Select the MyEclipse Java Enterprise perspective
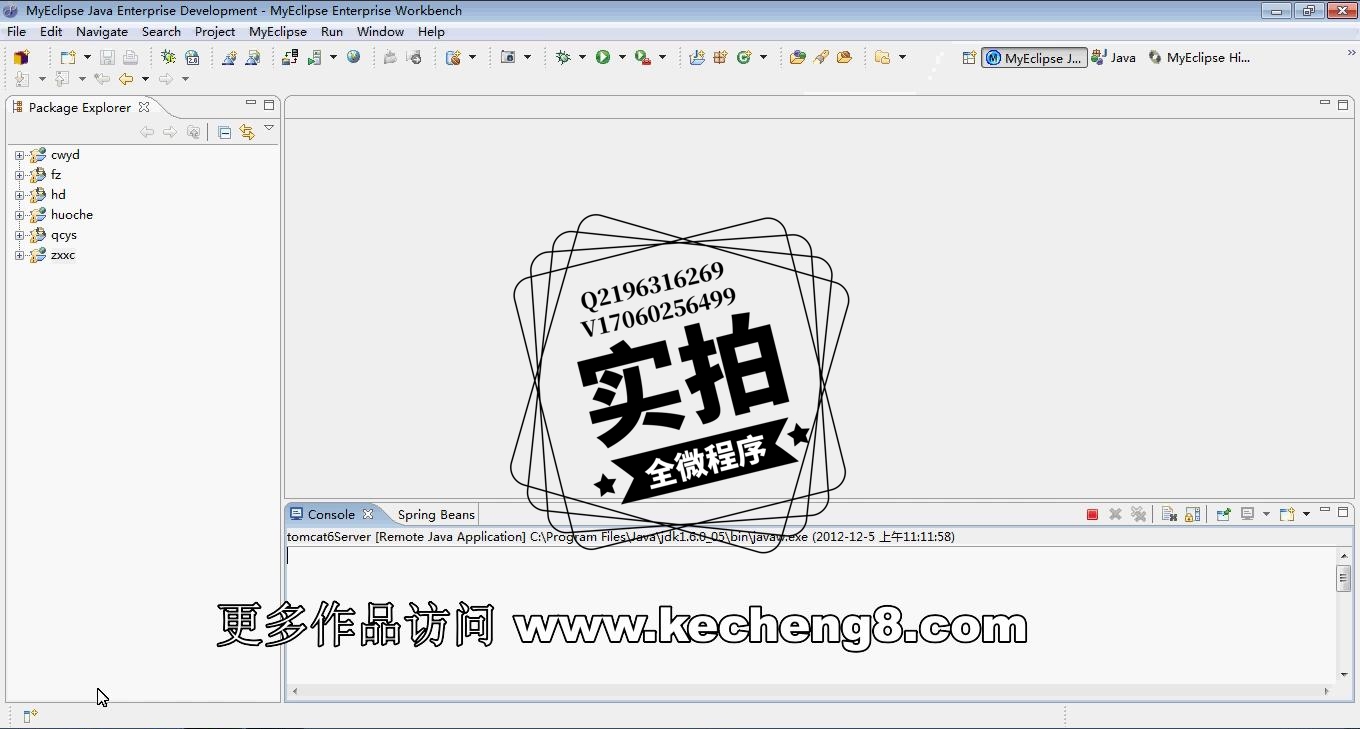 pos(1035,57)
